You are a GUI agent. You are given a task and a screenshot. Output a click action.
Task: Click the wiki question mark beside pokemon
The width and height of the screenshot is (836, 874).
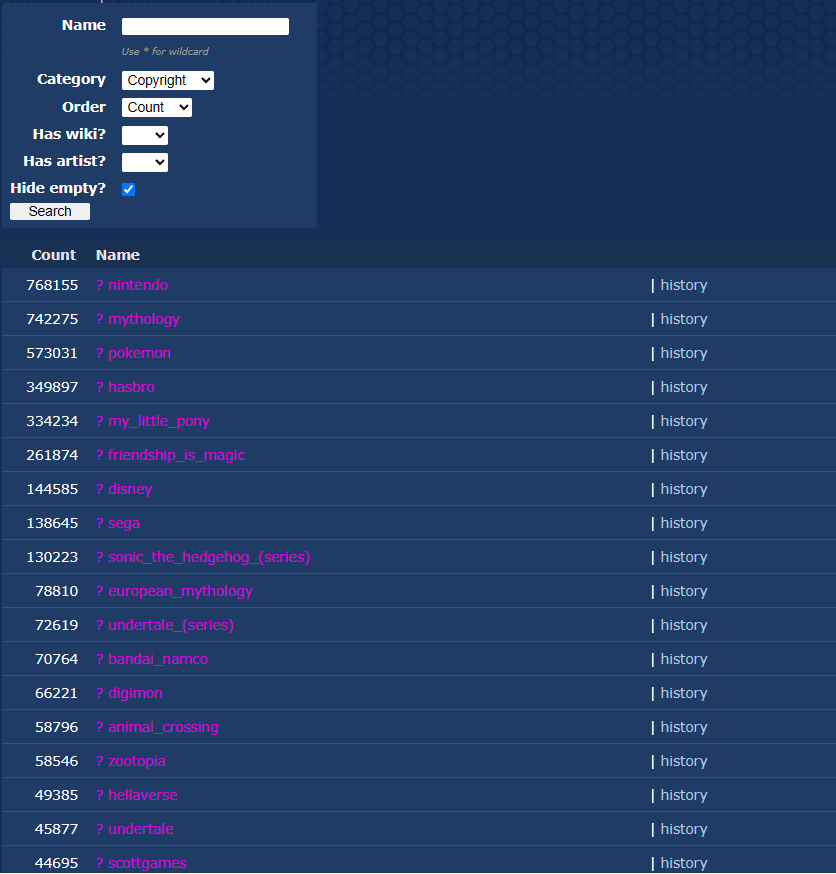(x=100, y=353)
